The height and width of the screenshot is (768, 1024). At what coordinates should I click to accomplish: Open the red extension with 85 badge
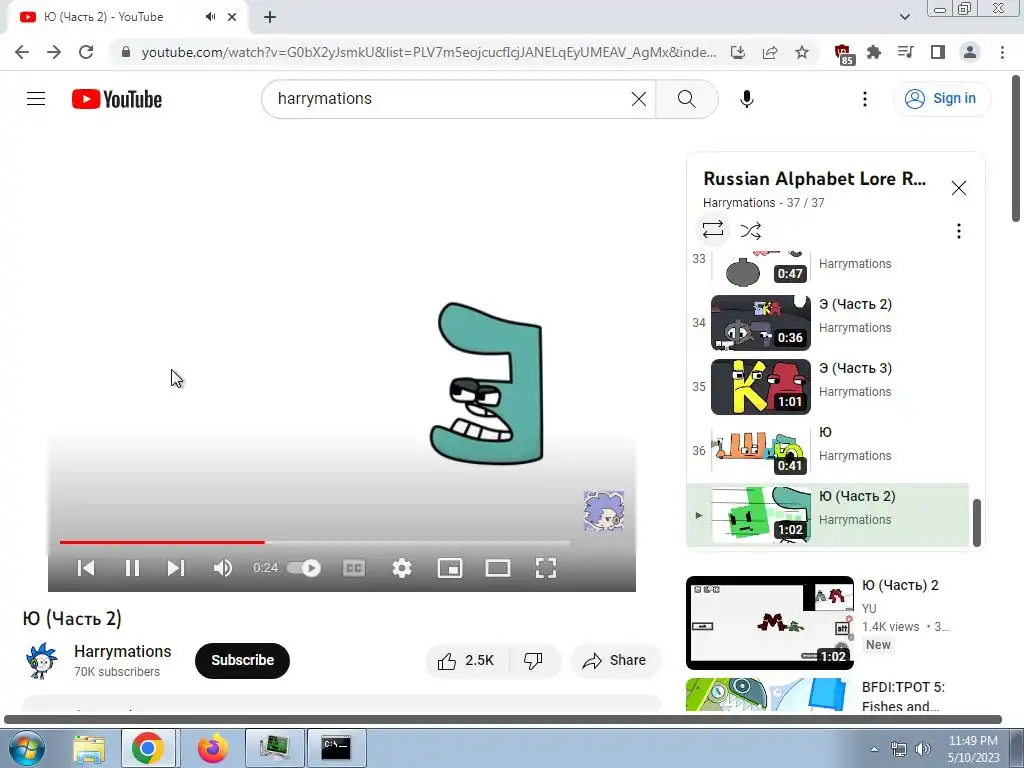844,54
